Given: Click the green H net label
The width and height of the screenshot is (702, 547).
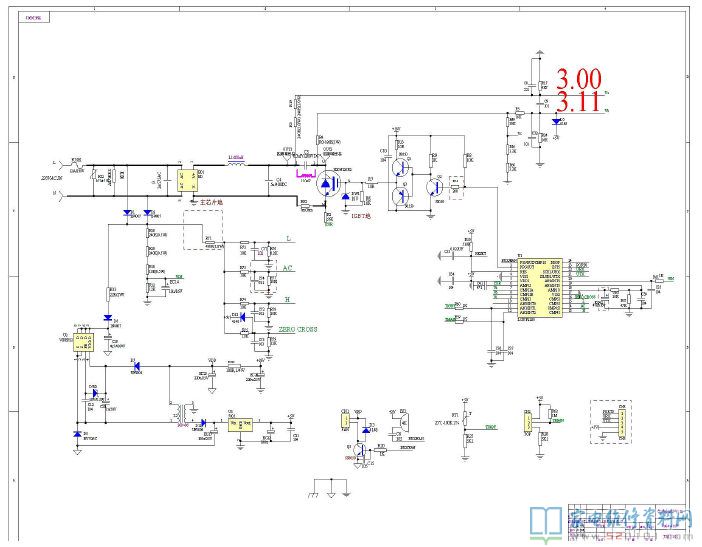Looking at the screenshot, I should [287, 299].
